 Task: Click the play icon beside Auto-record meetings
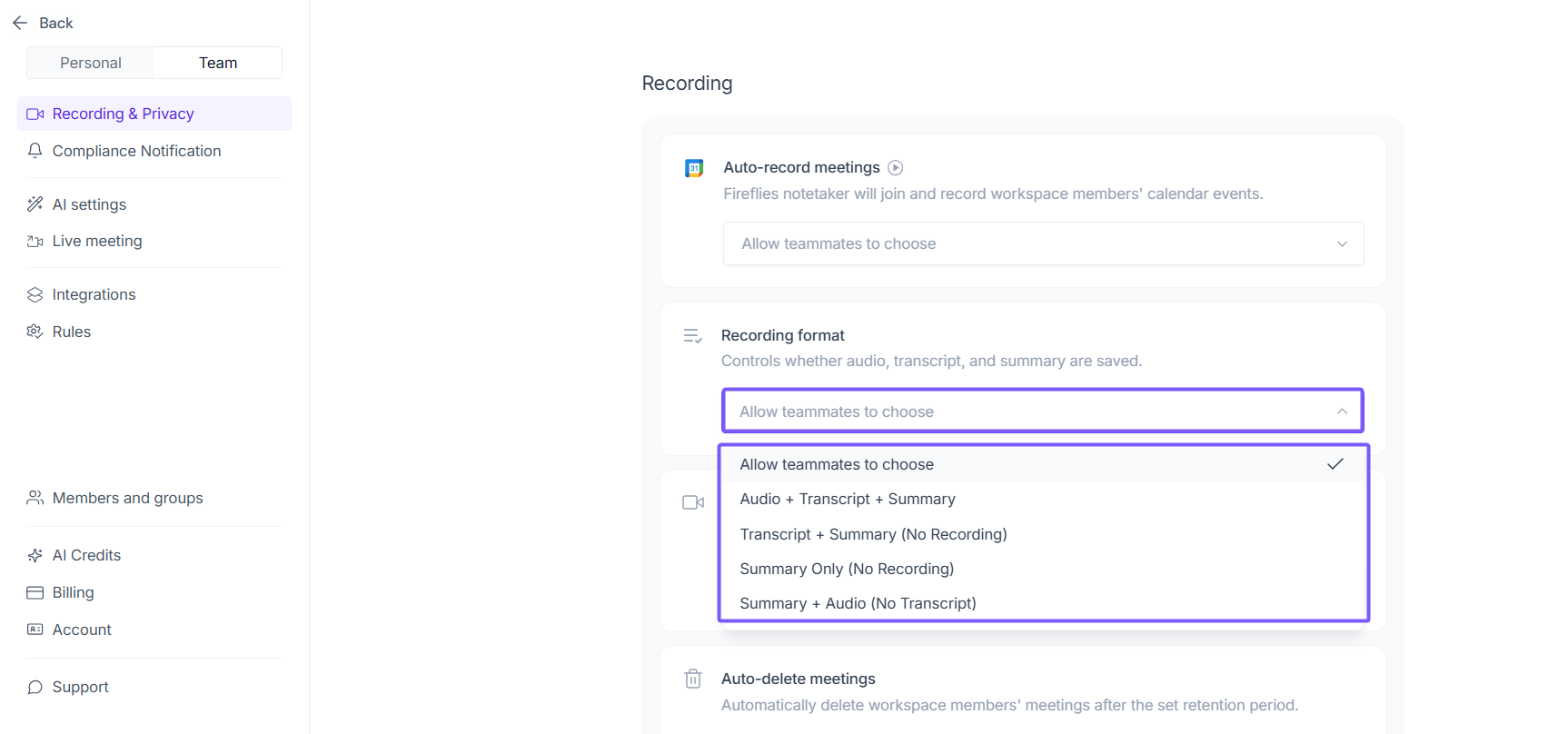click(895, 168)
